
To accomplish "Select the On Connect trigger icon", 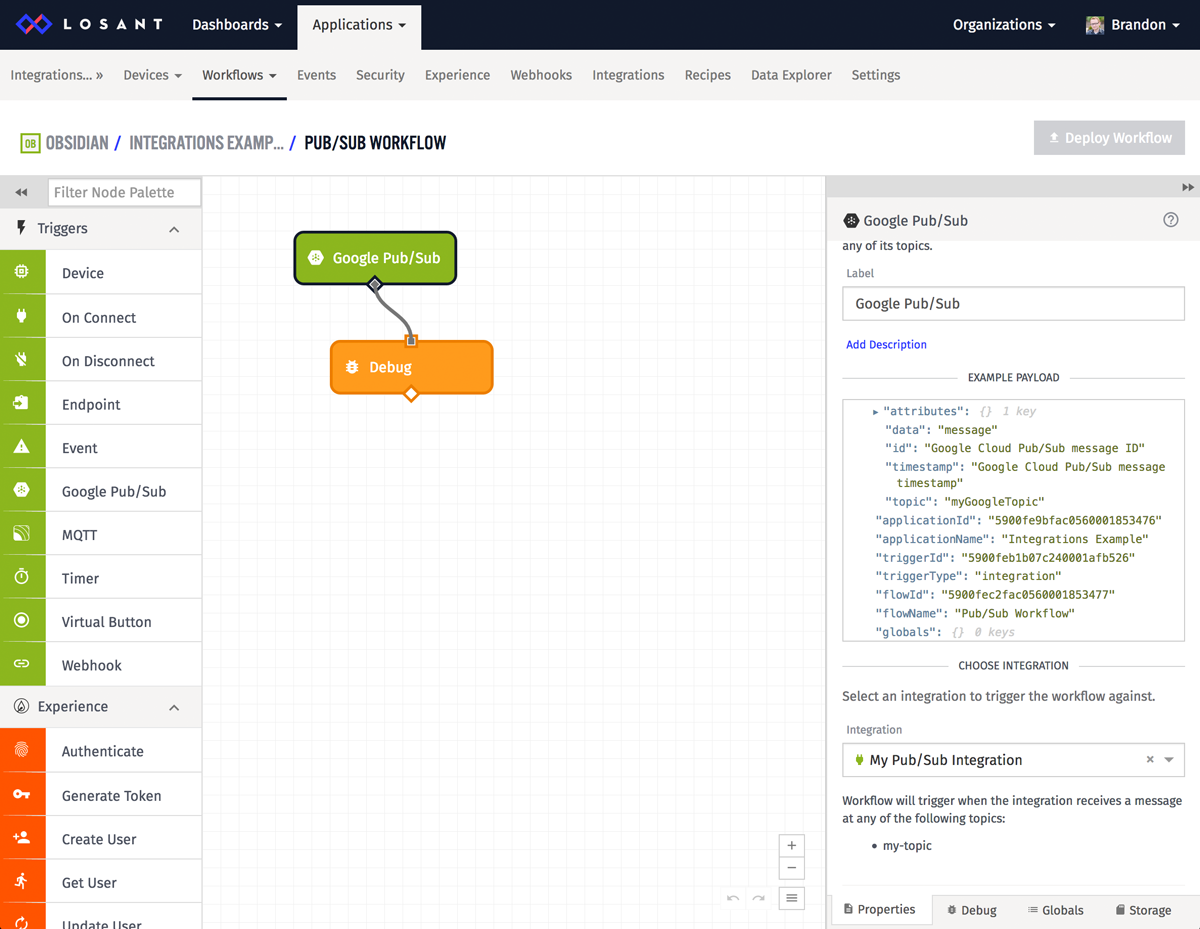I will pos(22,315).
